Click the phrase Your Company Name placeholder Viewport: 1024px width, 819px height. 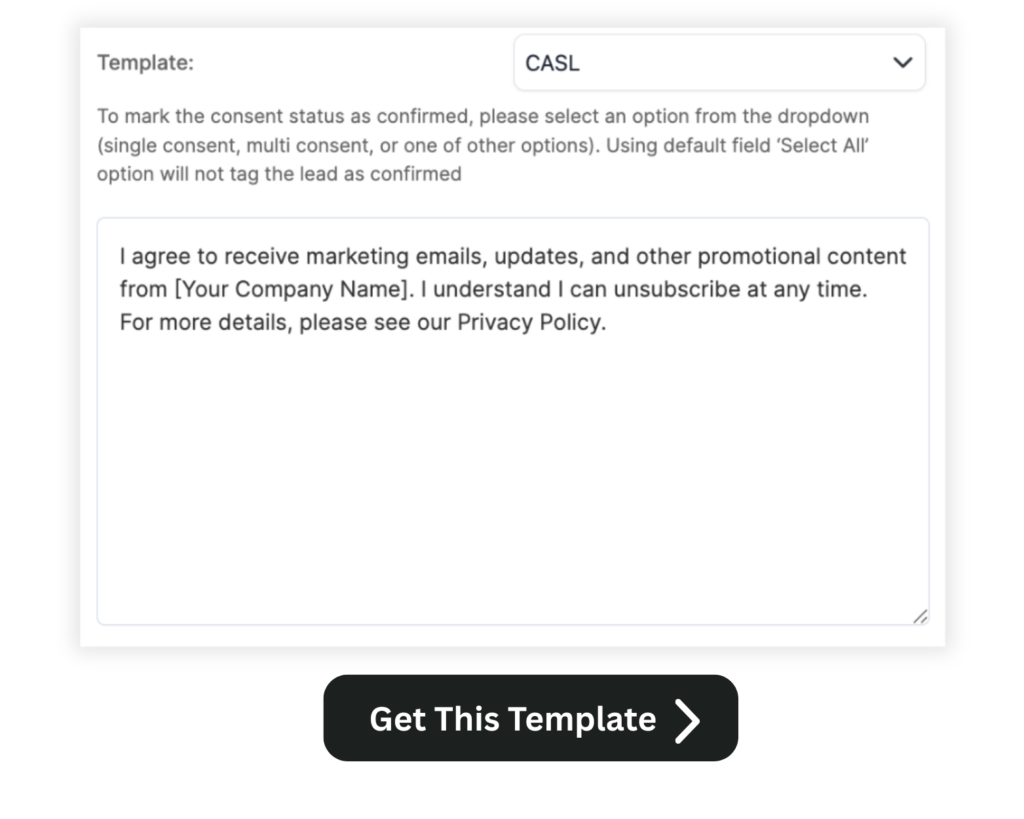click(x=290, y=289)
